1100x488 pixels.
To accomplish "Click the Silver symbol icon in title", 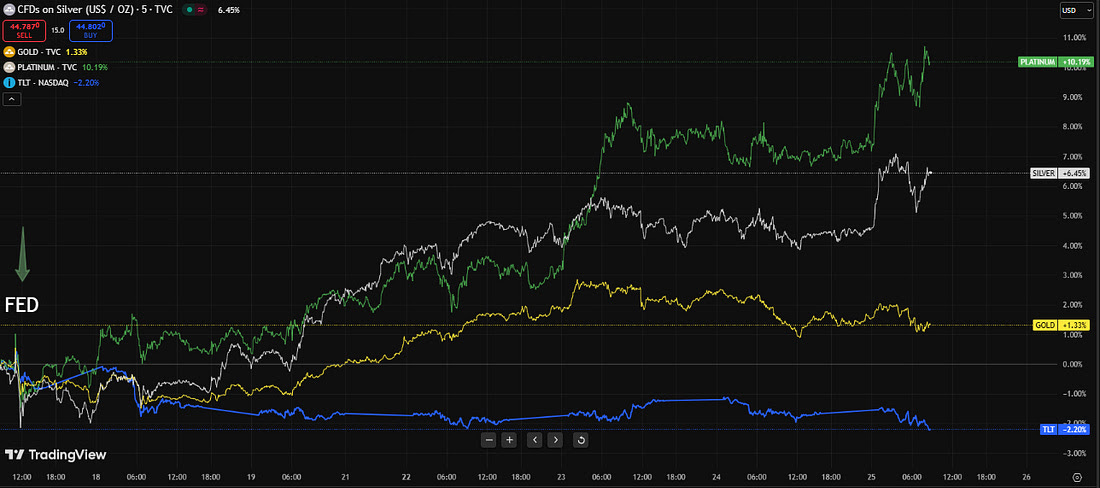I will (x=10, y=9).
